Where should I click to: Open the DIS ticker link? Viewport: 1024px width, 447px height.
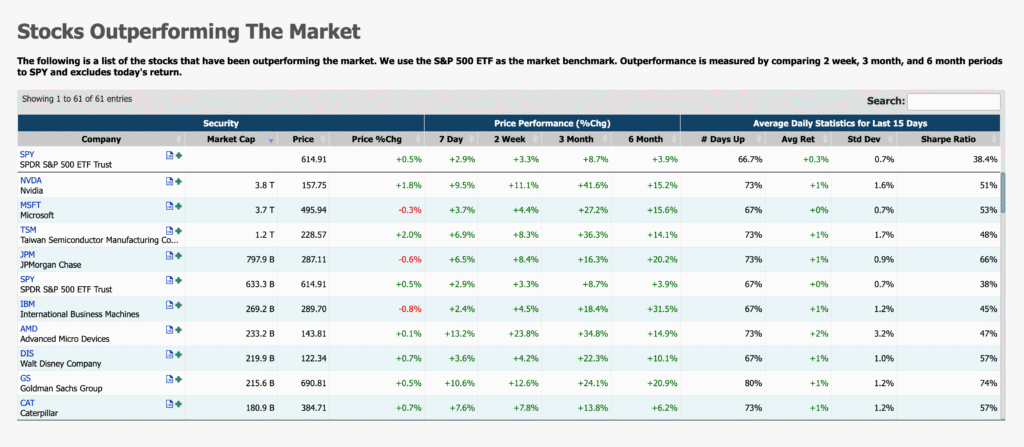coord(27,354)
